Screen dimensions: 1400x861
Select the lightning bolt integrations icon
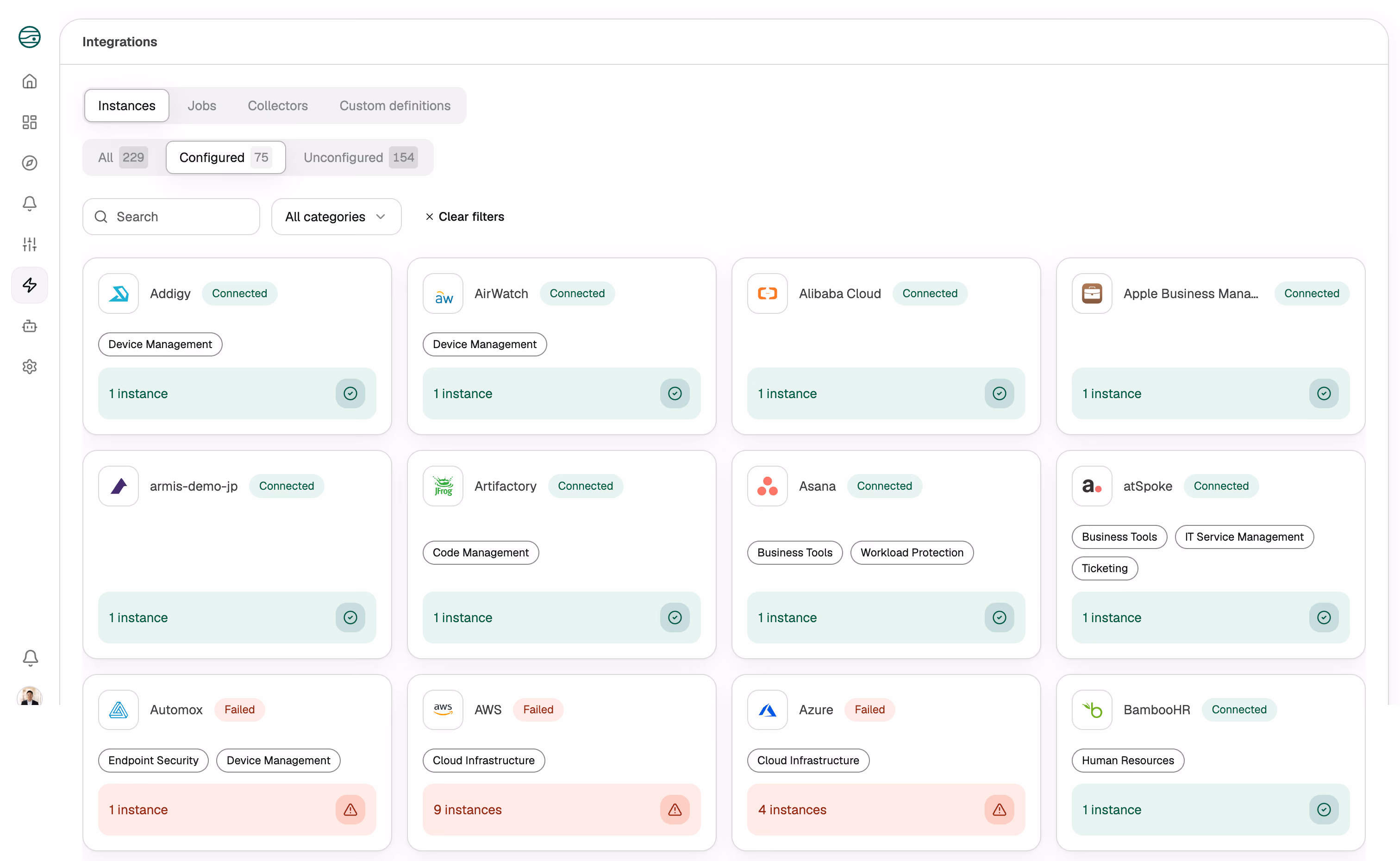[x=30, y=285]
